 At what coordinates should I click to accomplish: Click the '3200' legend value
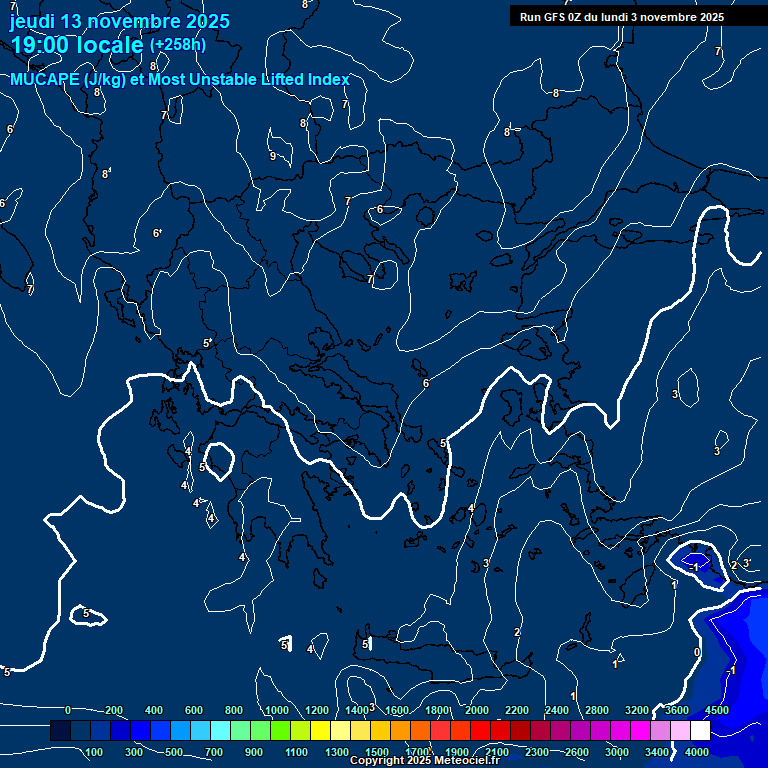point(637,710)
